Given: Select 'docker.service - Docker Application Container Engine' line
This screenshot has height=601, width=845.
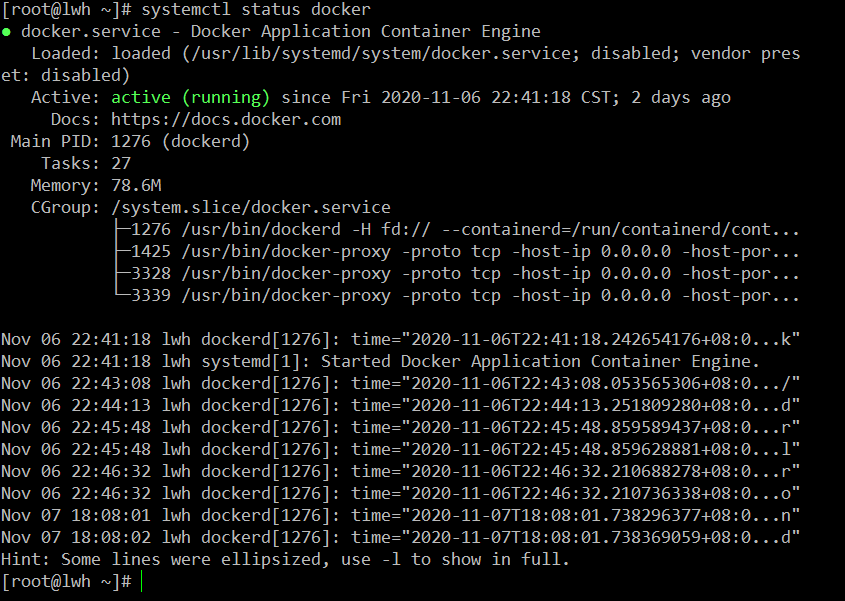Looking at the screenshot, I should tap(281, 31).
